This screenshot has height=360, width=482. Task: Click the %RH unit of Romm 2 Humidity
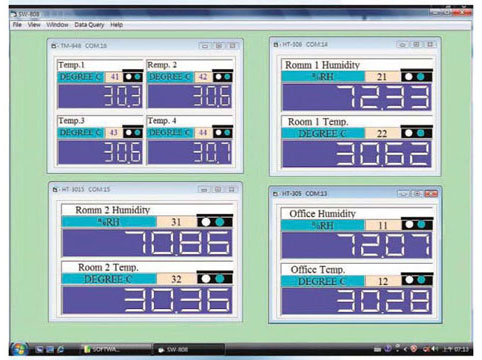click(109, 222)
